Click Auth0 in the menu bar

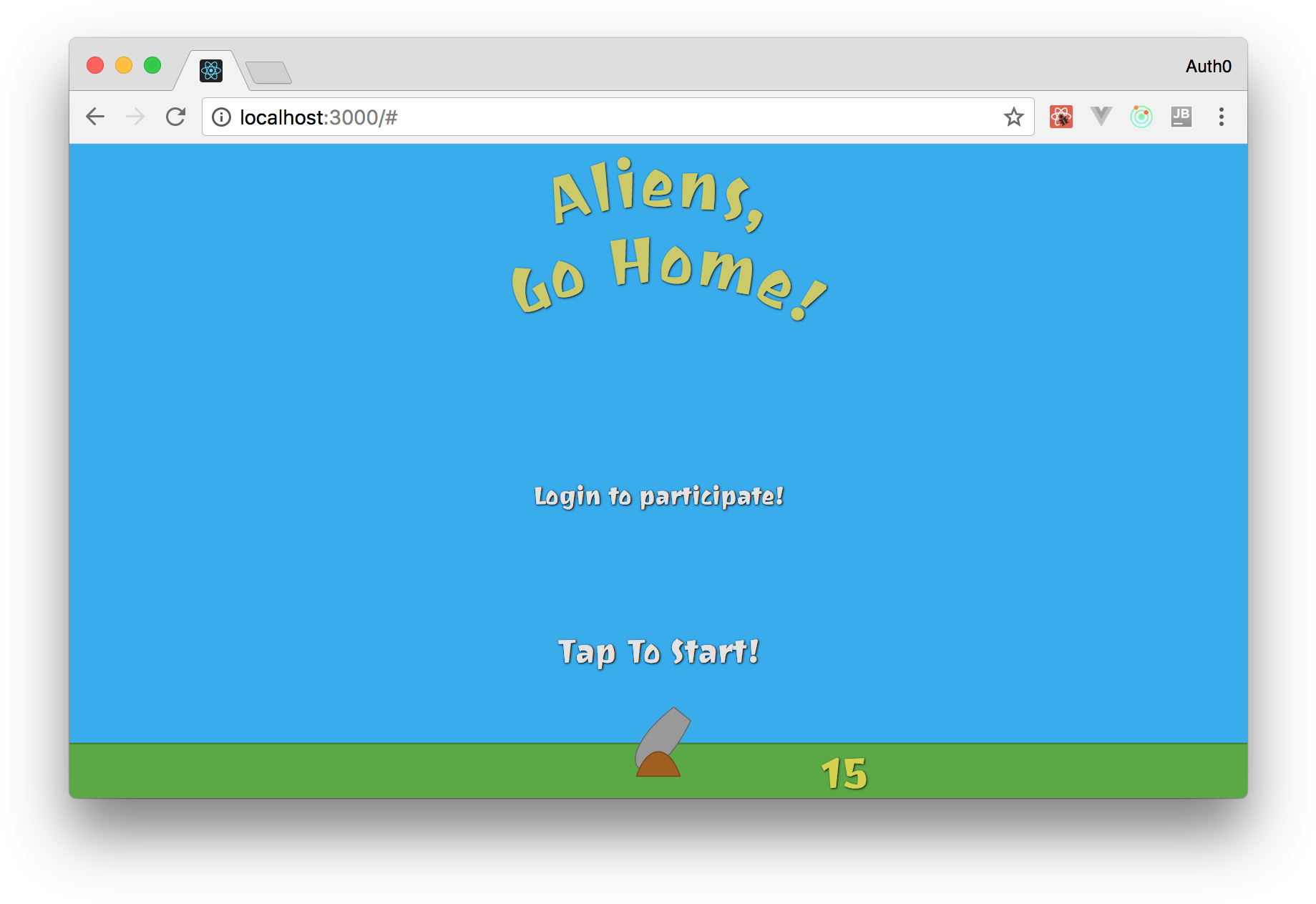pos(1209,66)
